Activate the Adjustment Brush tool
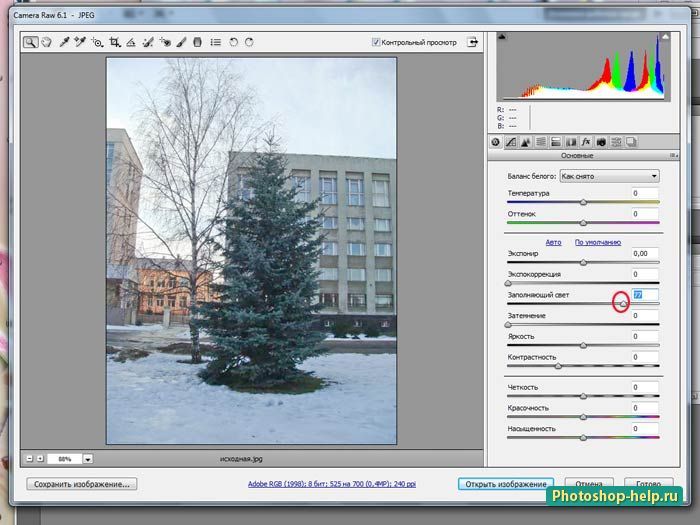This screenshot has width=700, height=525. click(x=181, y=42)
